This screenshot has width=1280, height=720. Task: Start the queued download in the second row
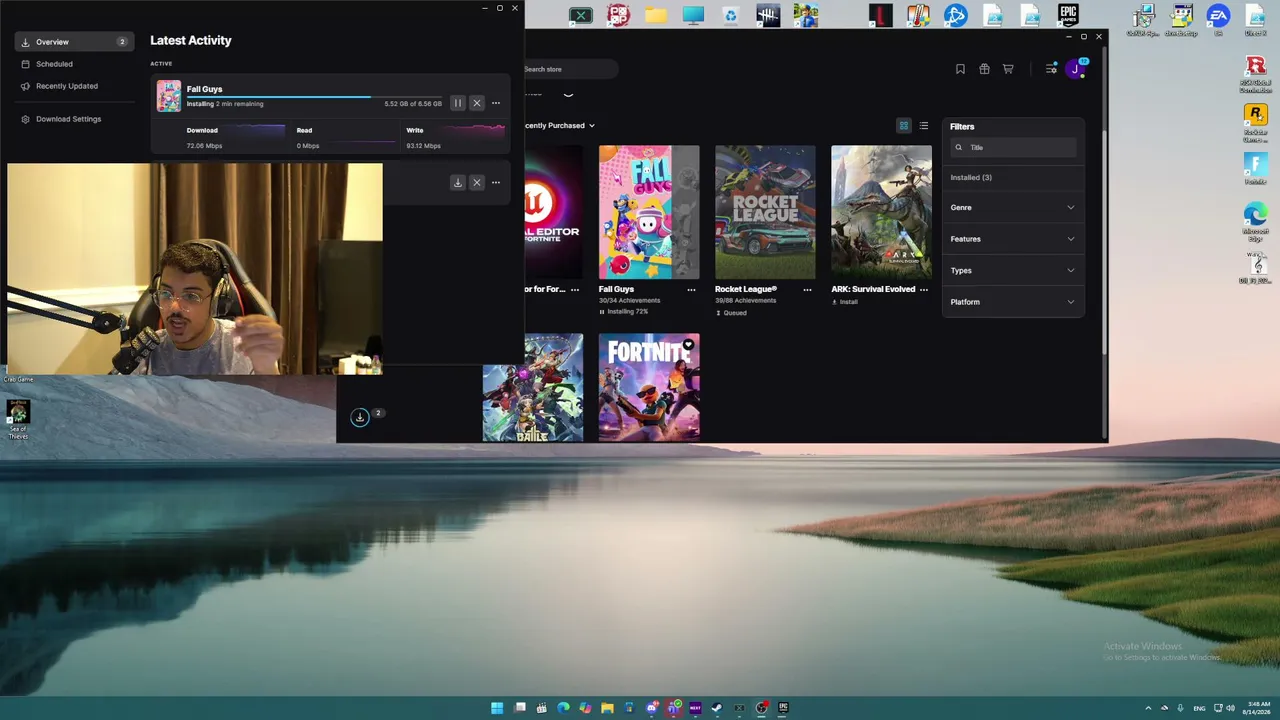pos(458,182)
